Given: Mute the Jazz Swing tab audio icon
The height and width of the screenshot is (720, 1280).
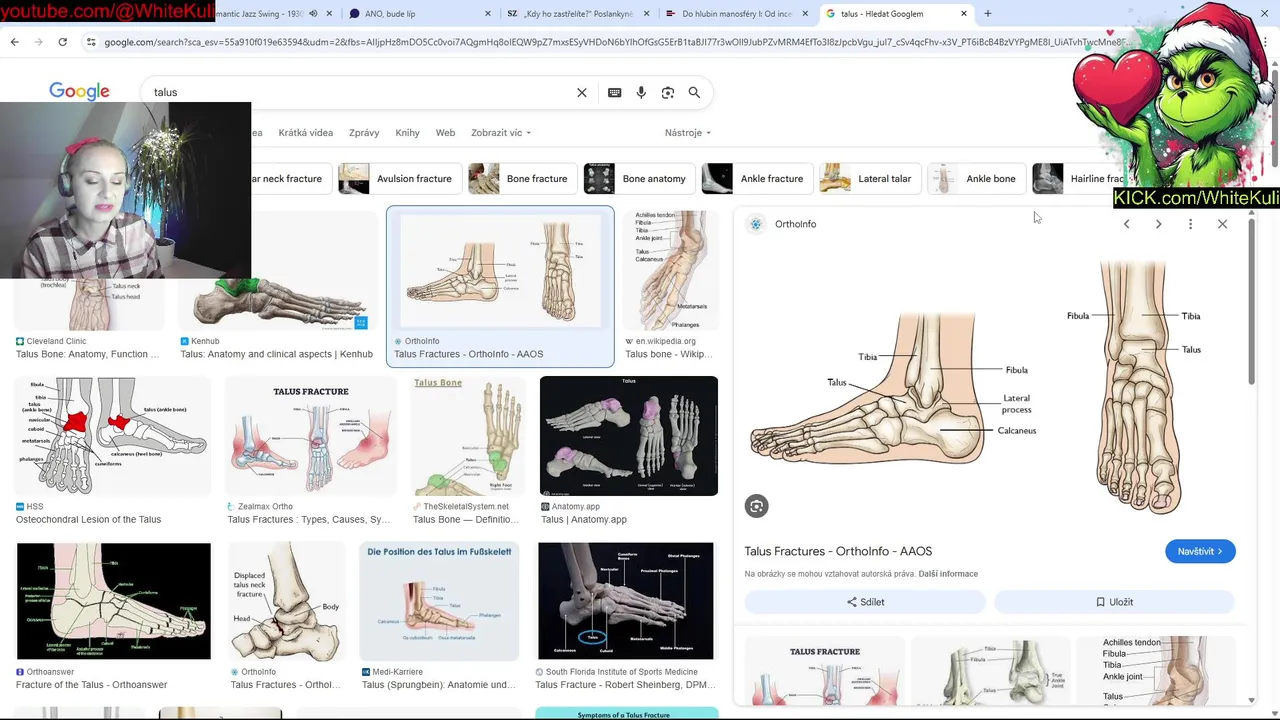Looking at the screenshot, I should (313, 14).
